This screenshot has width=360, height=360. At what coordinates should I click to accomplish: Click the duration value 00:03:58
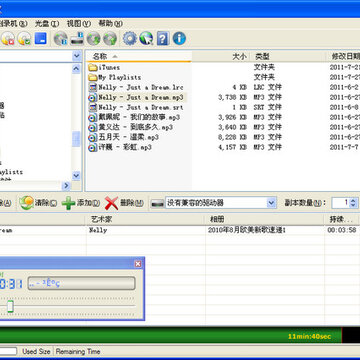click(342, 230)
